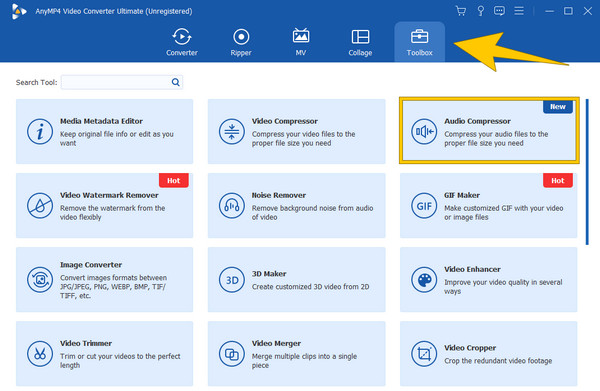This screenshot has width=600, height=391.
Task: Click the GIF Maker icon
Action: (x=424, y=206)
